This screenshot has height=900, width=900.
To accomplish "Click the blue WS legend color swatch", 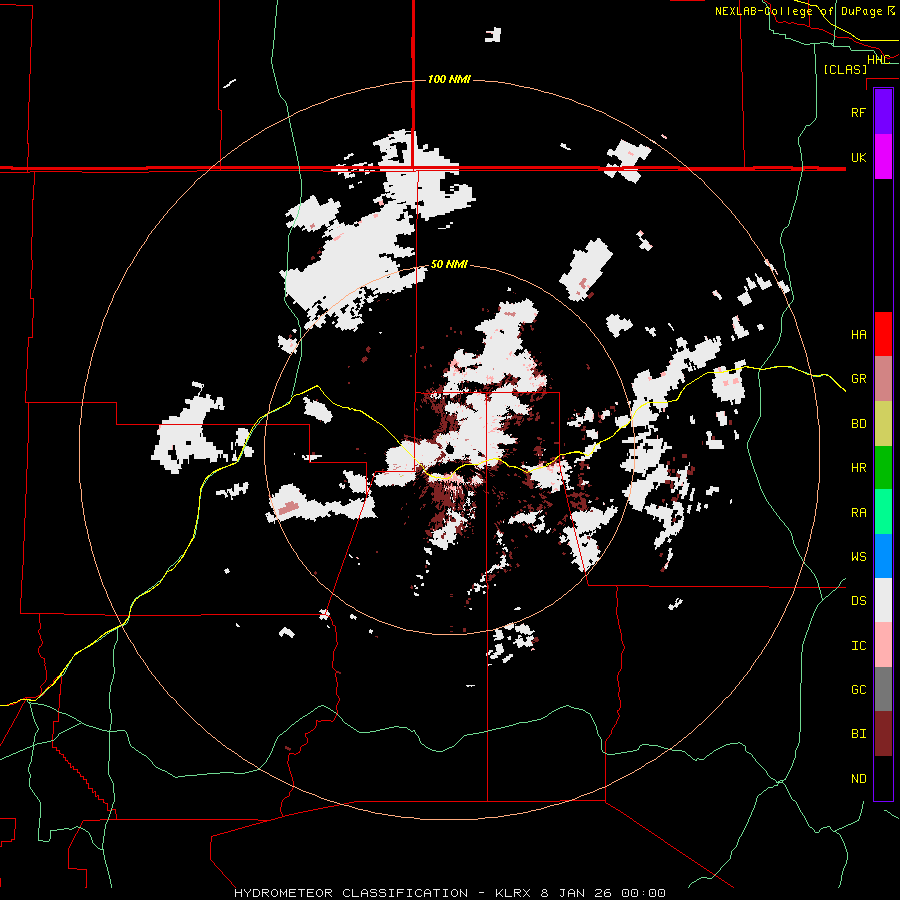I will click(883, 556).
